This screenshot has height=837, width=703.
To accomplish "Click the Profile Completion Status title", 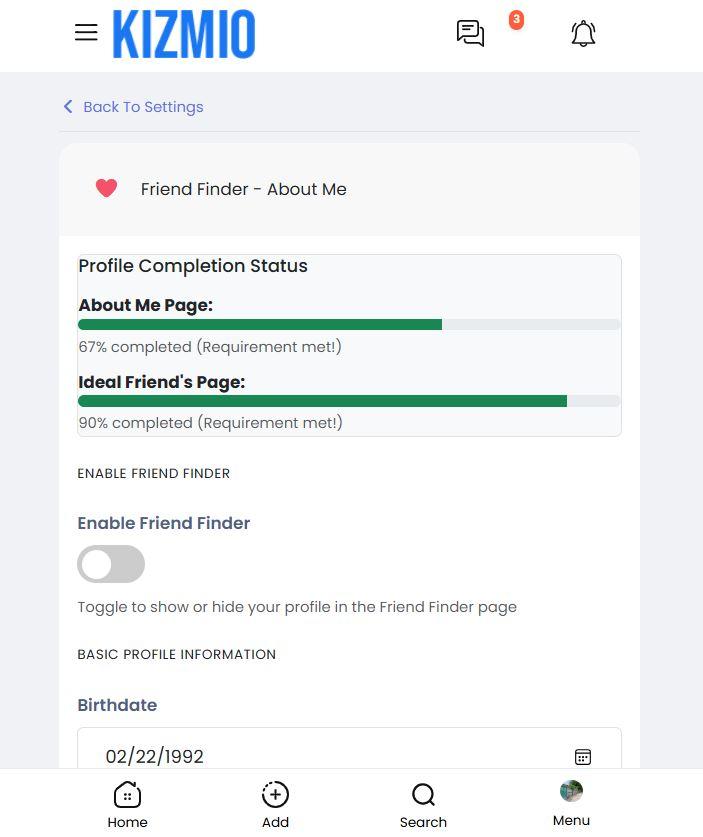I will (193, 266).
